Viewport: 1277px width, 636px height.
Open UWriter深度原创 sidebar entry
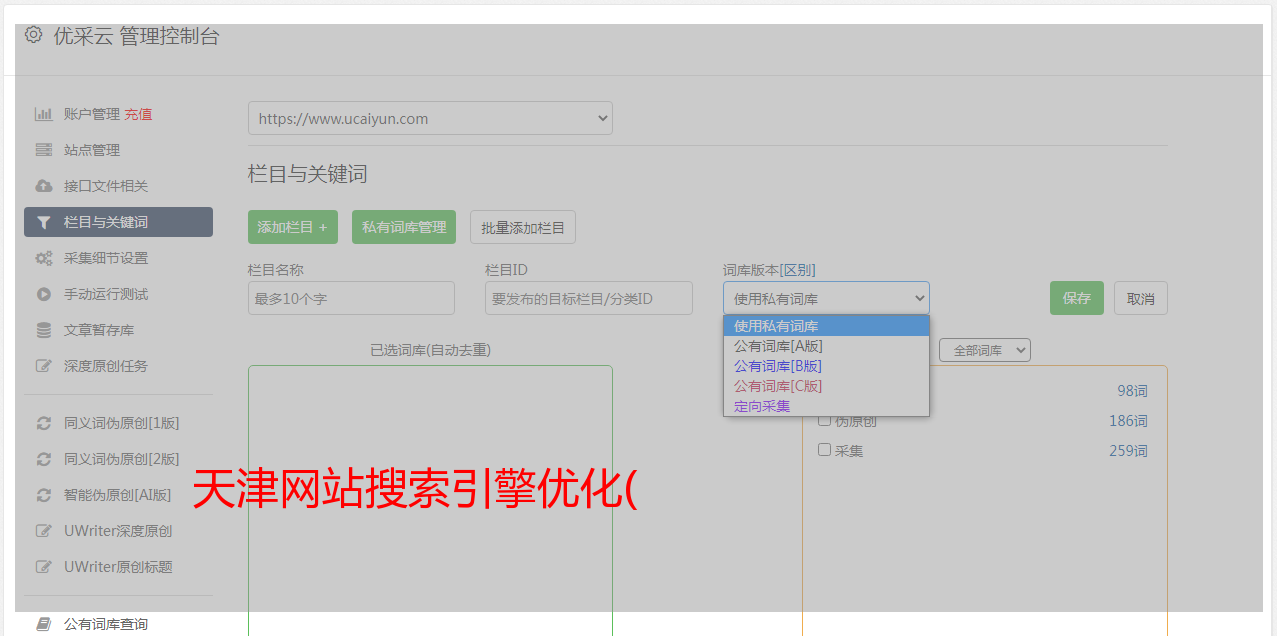pos(118,531)
